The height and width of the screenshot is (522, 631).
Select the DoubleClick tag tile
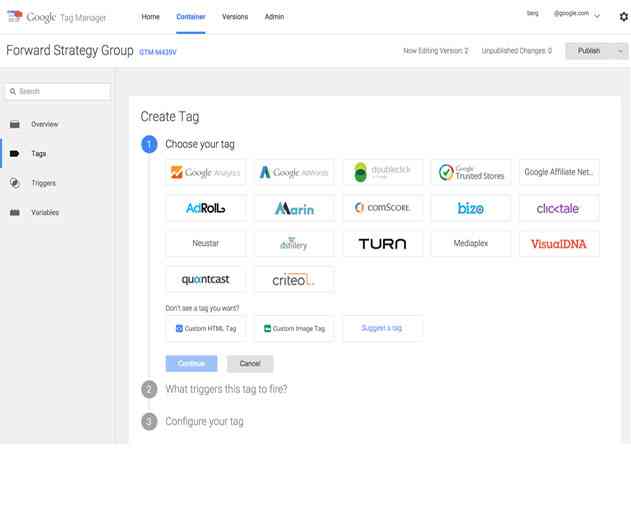(383, 172)
